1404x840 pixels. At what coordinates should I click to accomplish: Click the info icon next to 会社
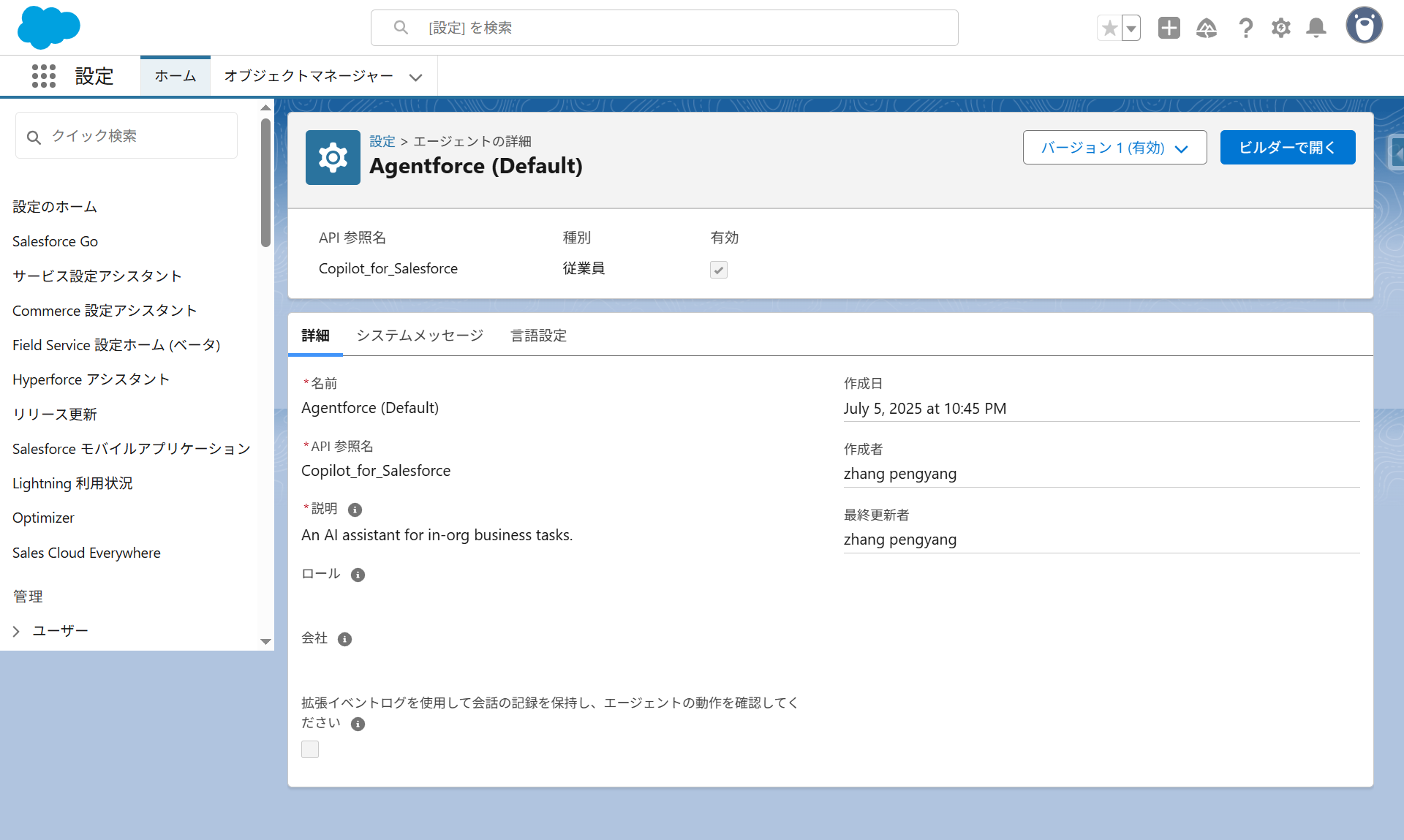tap(344, 639)
